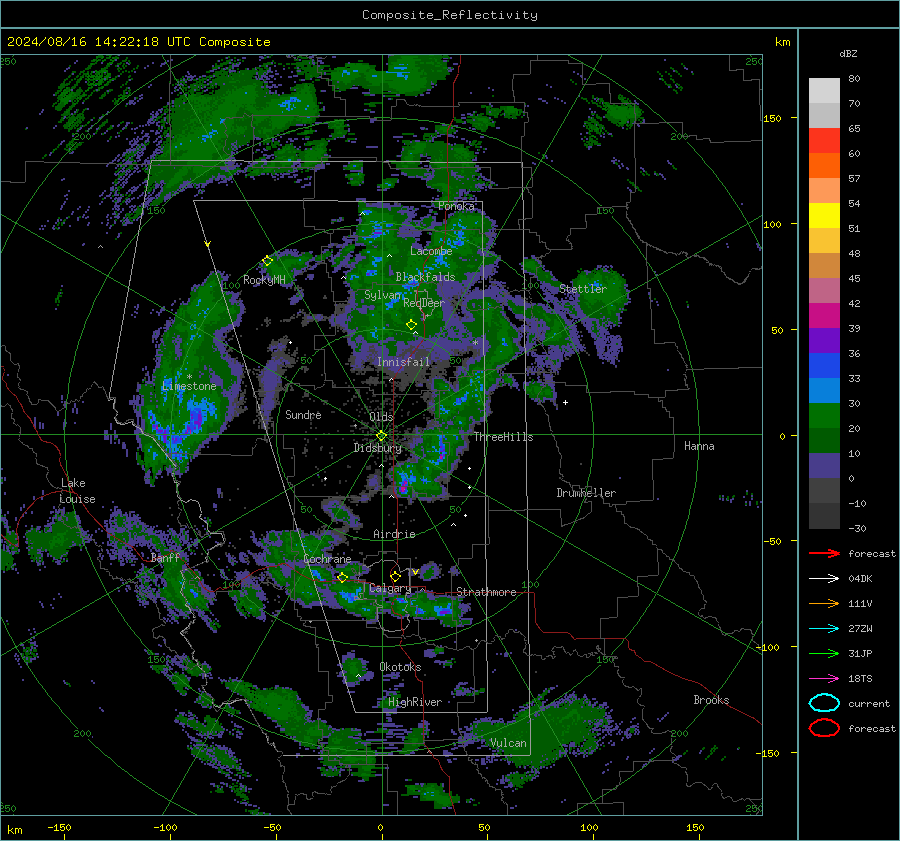Viewport: 900px width, 841px height.
Task: Click the Composite_Reflectivity title
Action: coord(449,15)
